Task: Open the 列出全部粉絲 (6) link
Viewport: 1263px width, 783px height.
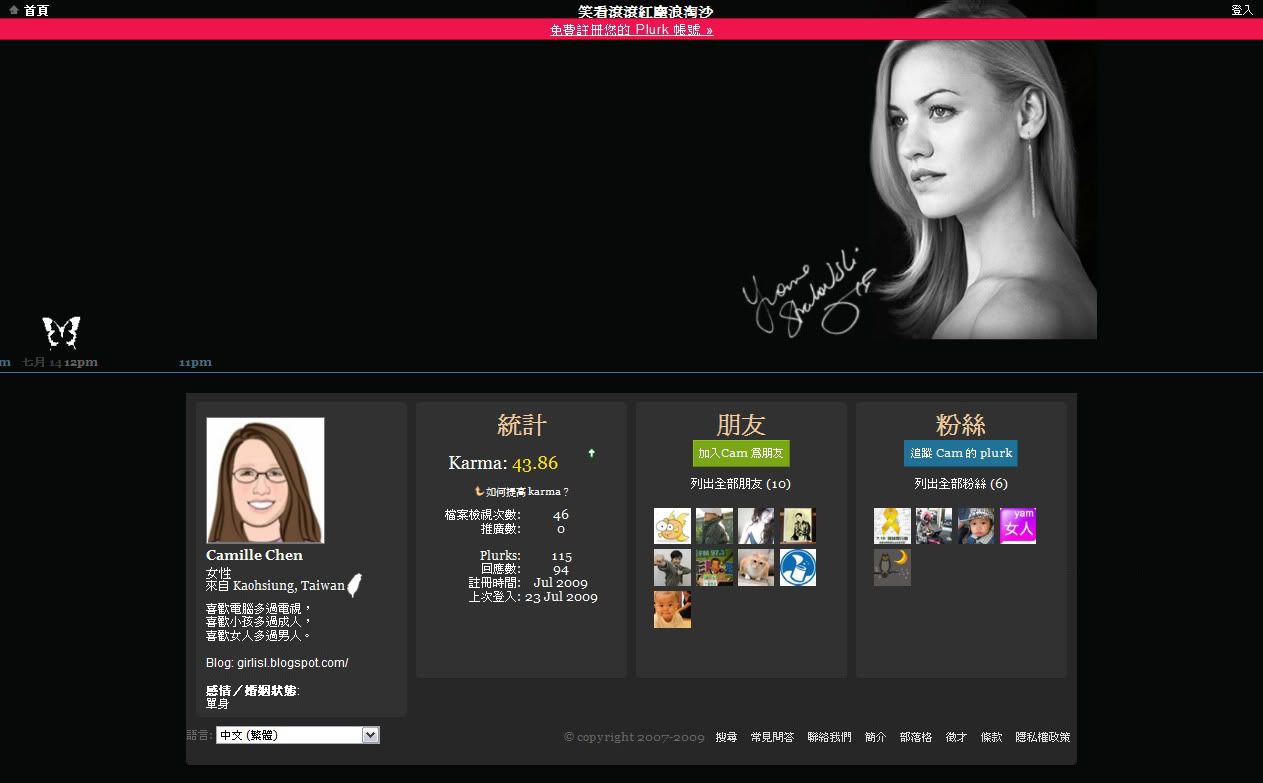Action: (960, 484)
